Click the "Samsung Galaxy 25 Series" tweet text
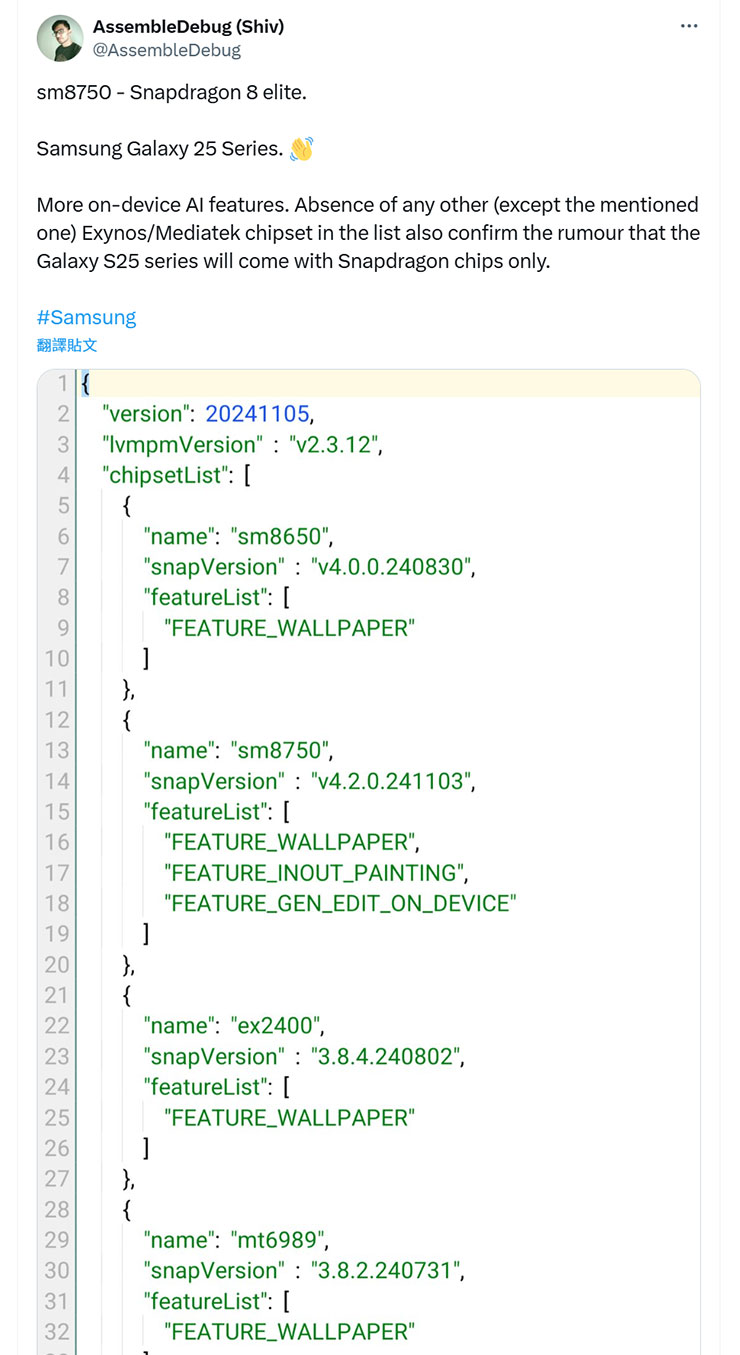The width and height of the screenshot is (740, 1355). (160, 149)
